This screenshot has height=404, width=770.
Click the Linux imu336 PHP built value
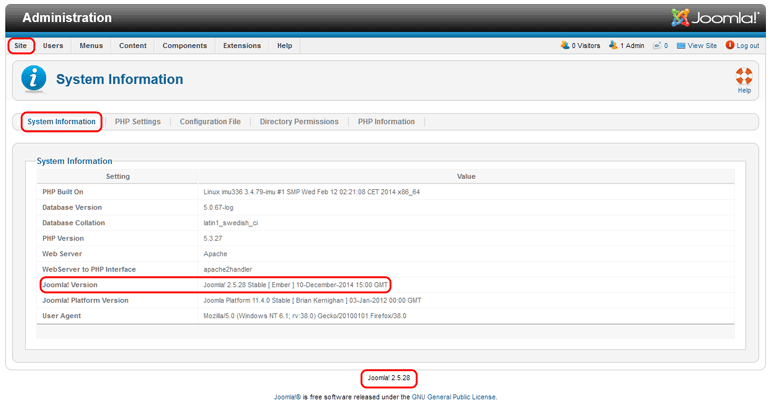(x=312, y=192)
